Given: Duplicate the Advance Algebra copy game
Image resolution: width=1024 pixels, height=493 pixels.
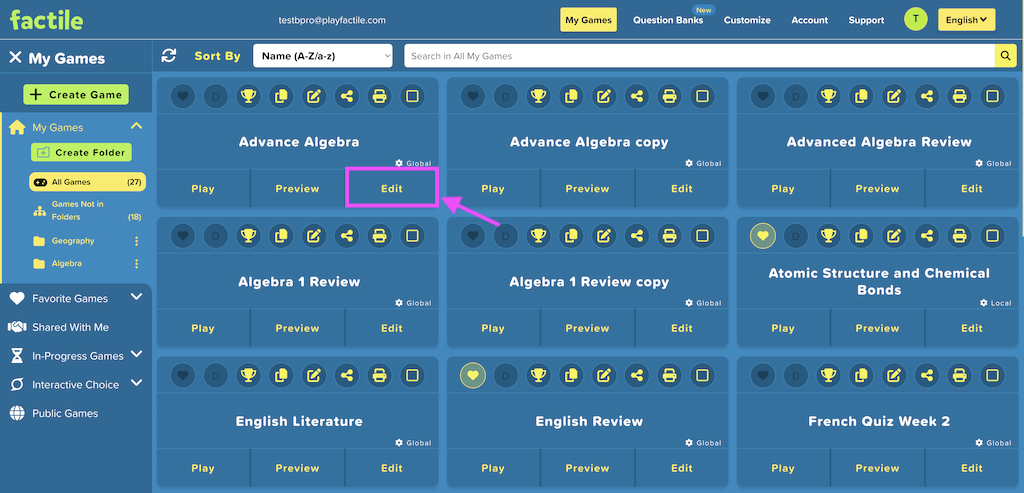Looking at the screenshot, I should point(571,96).
